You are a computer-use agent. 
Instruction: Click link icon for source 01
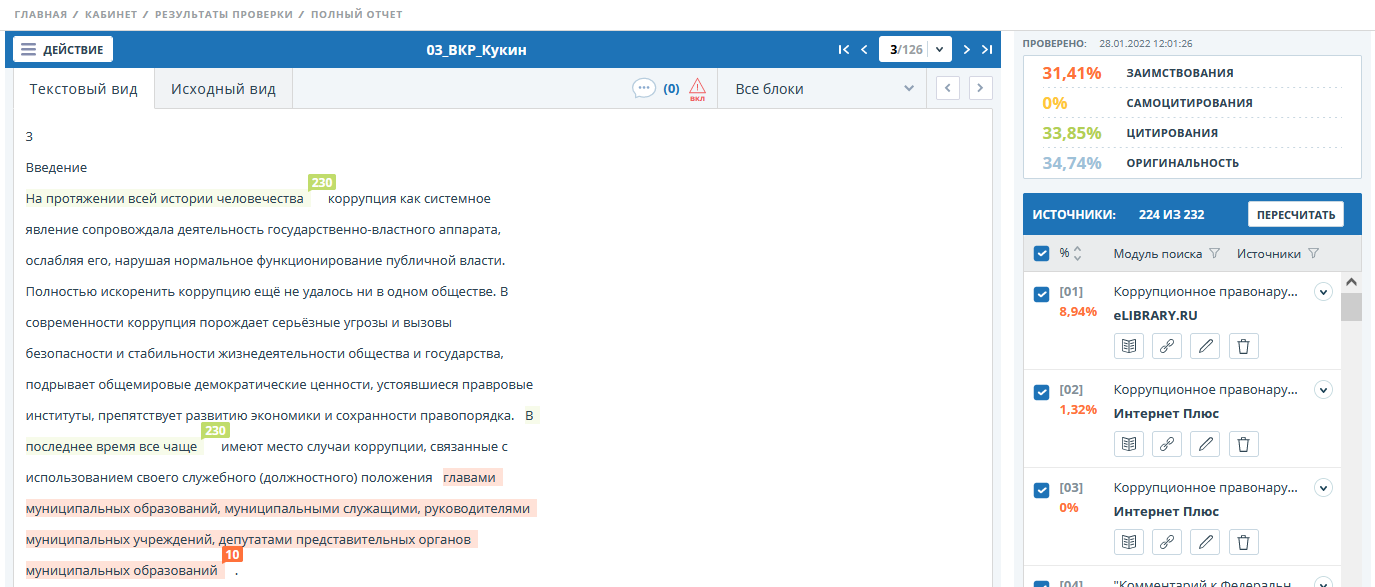coord(1167,346)
